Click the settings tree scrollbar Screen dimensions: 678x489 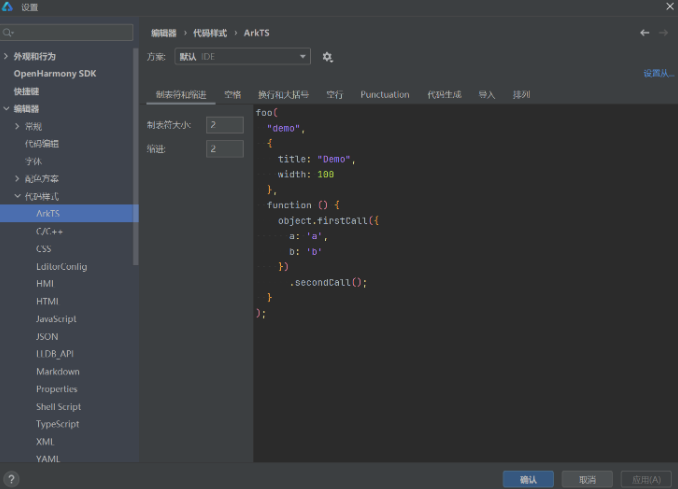coord(136,156)
